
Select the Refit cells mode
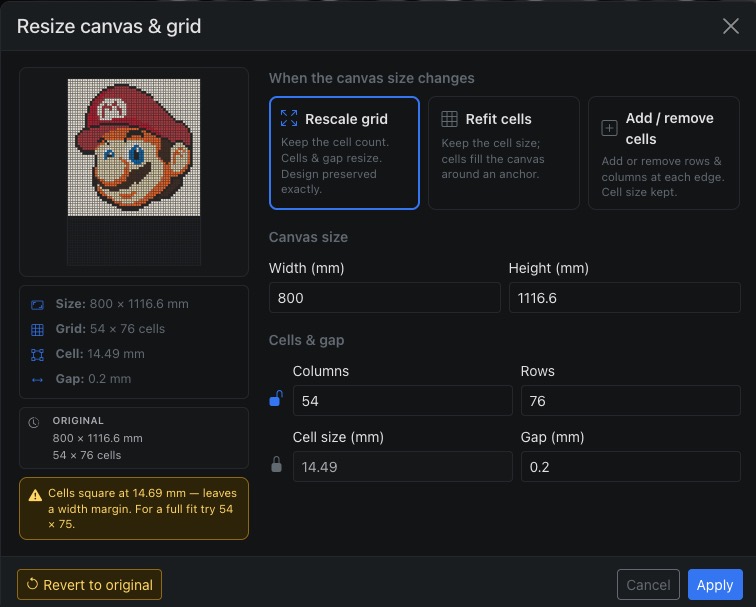pos(504,153)
